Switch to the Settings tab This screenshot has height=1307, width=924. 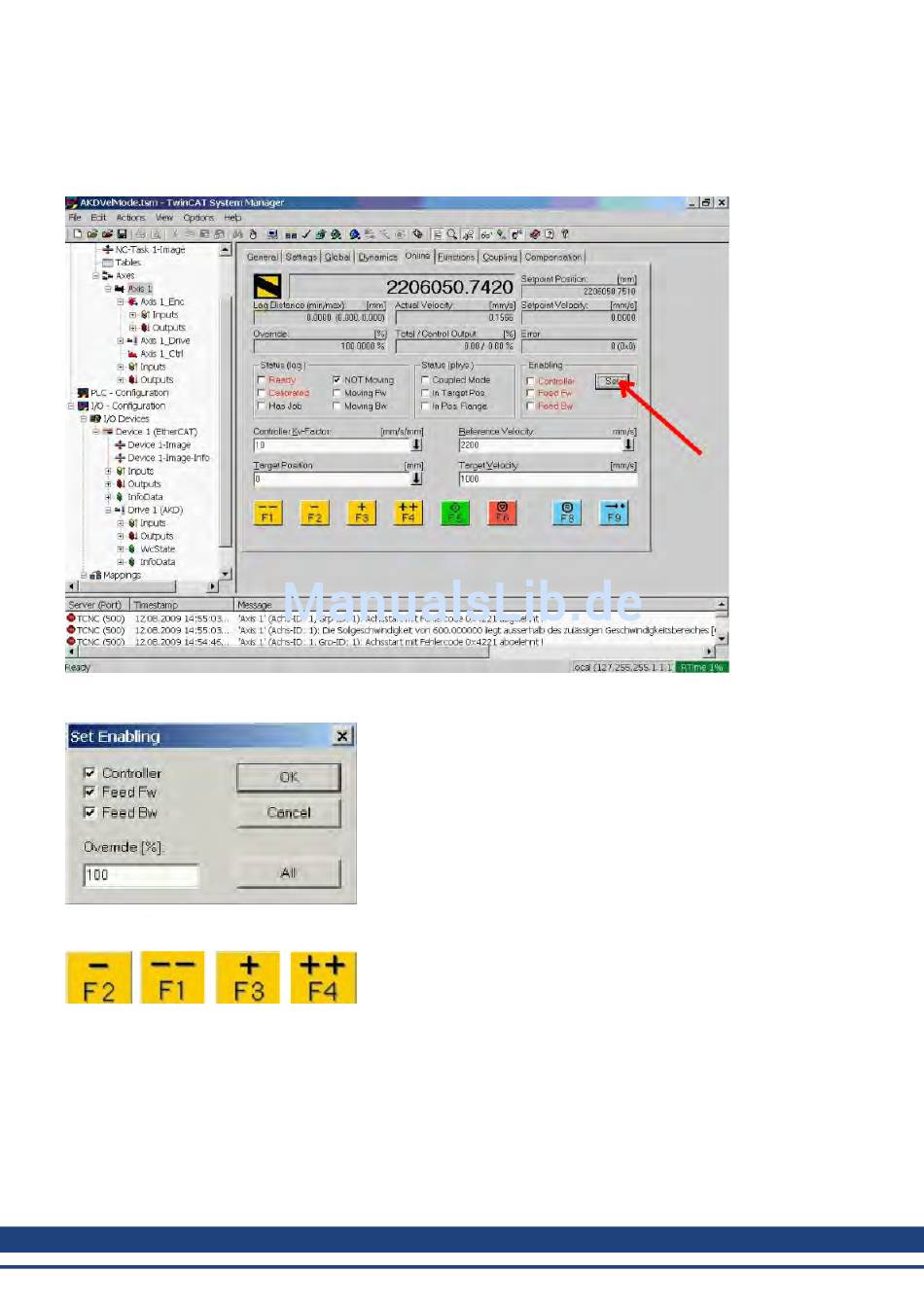click(x=302, y=257)
